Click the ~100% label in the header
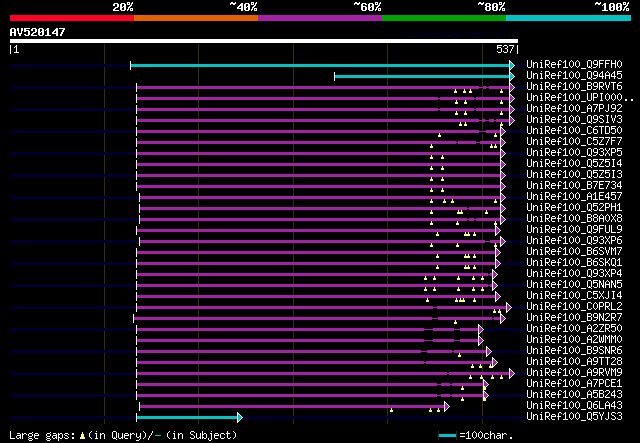This screenshot has height=443, width=640. 611,7
